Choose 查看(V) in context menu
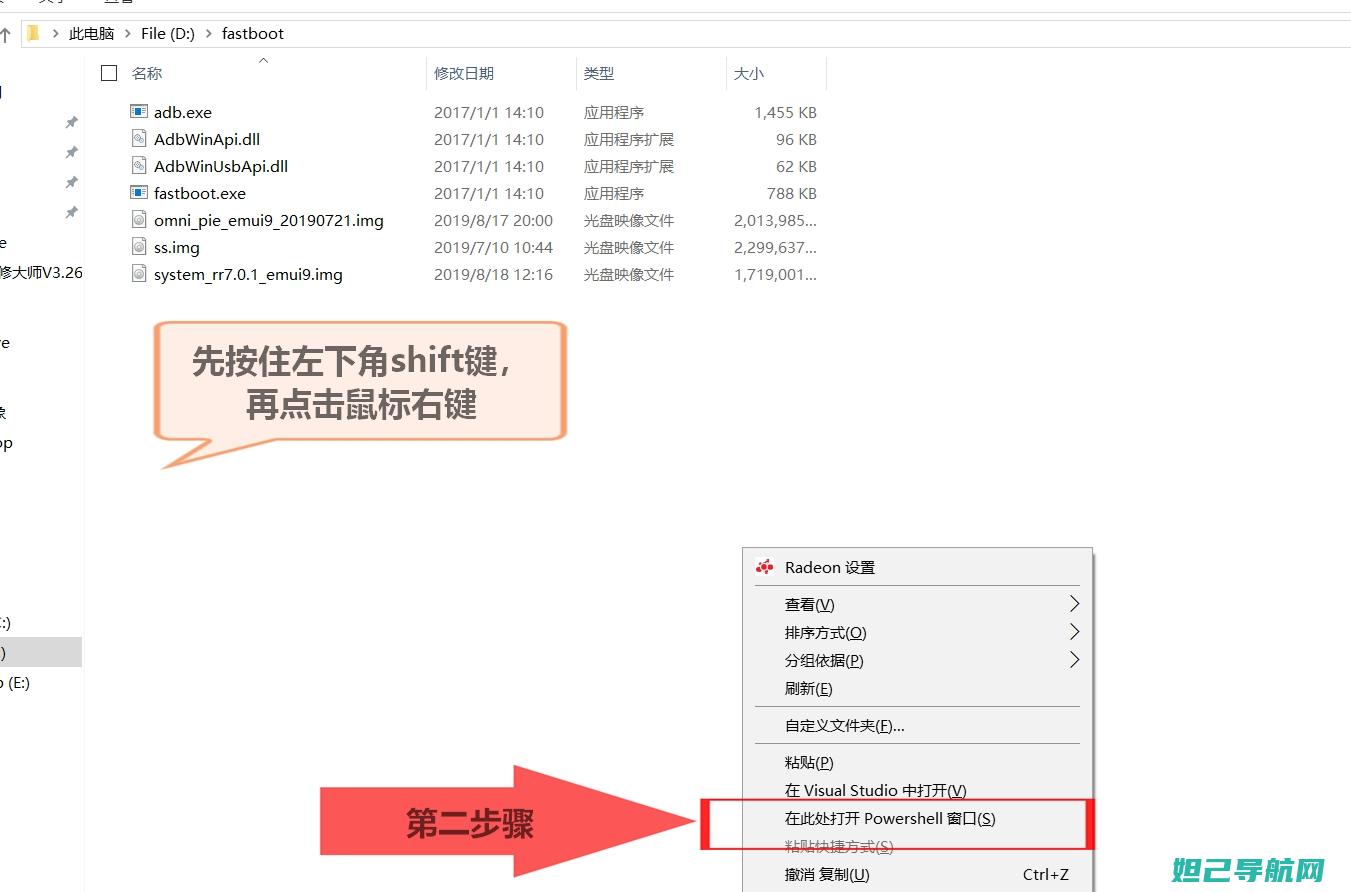The width and height of the screenshot is (1351, 892). [810, 605]
